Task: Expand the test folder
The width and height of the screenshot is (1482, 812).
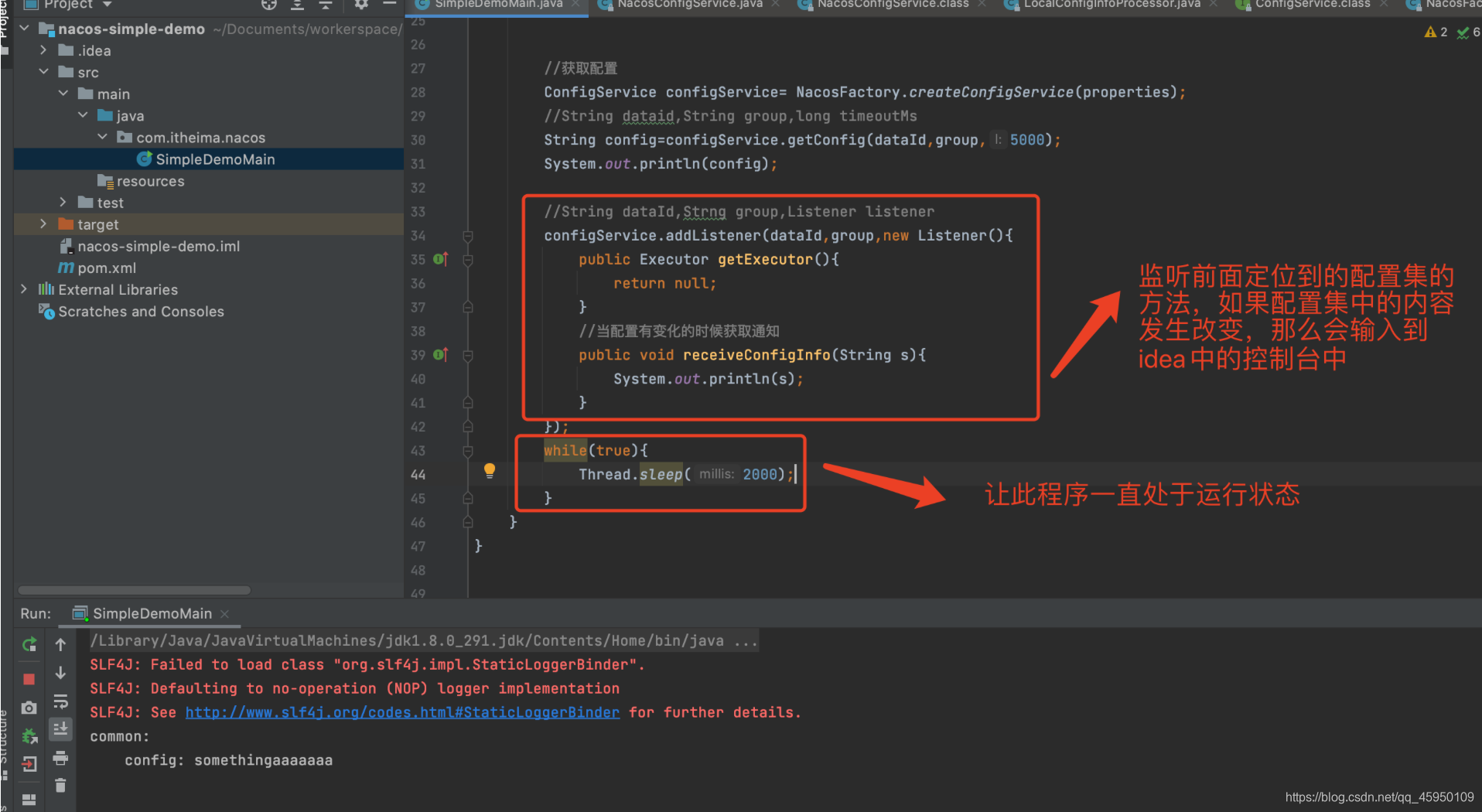Action: point(63,202)
